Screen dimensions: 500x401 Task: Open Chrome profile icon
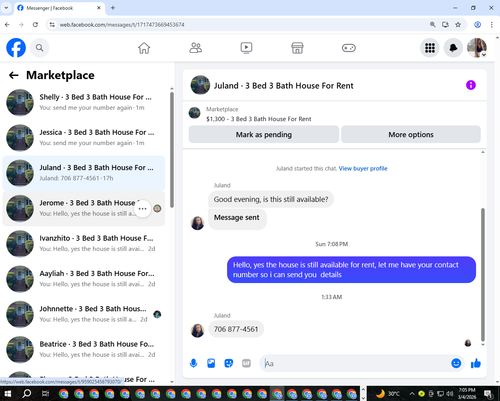pos(477,25)
